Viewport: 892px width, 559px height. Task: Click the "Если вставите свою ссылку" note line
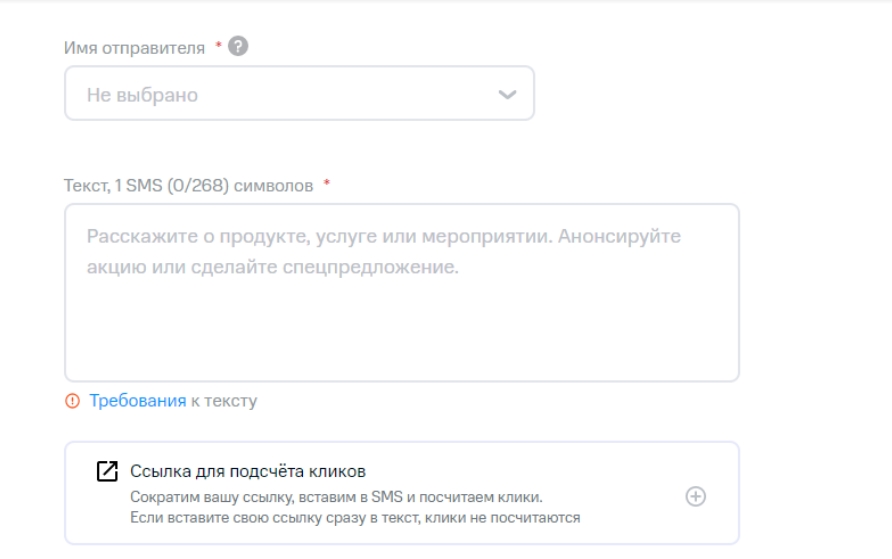coord(355,517)
